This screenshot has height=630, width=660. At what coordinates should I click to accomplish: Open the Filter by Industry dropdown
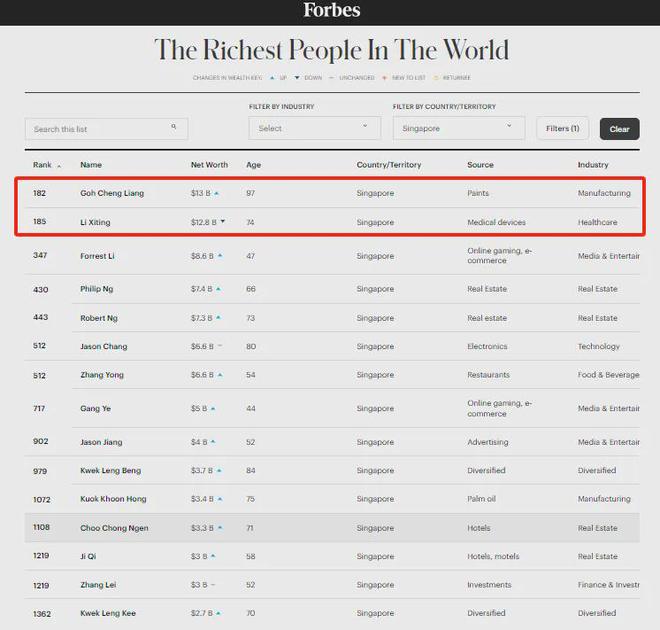pos(314,128)
